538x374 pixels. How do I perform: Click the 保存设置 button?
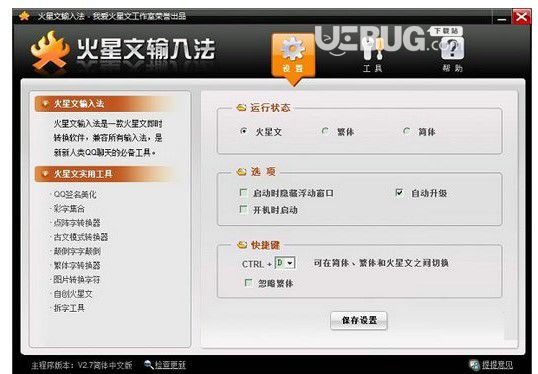pyautogui.click(x=359, y=320)
